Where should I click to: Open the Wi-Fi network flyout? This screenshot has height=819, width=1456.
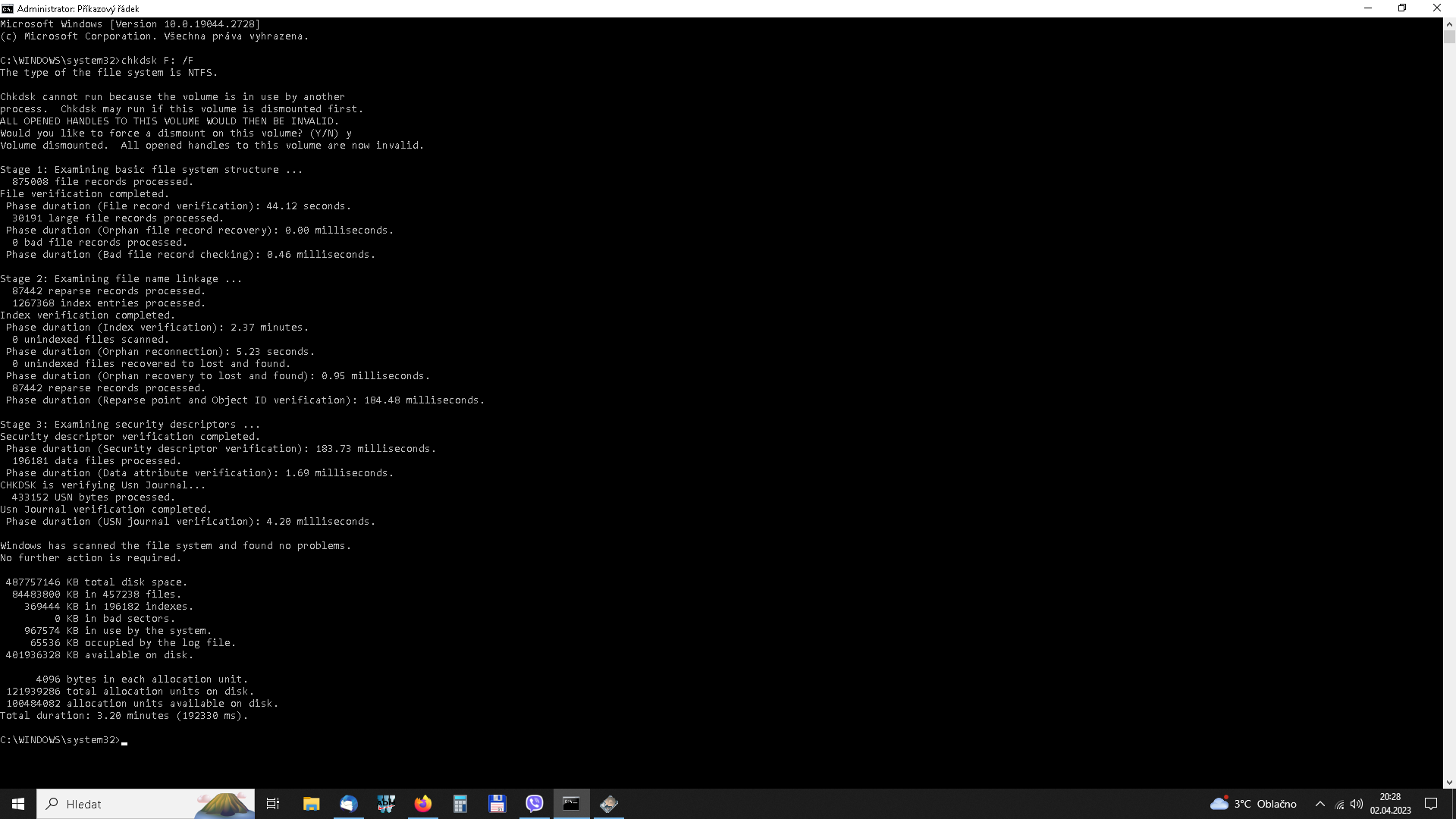[x=1339, y=804]
